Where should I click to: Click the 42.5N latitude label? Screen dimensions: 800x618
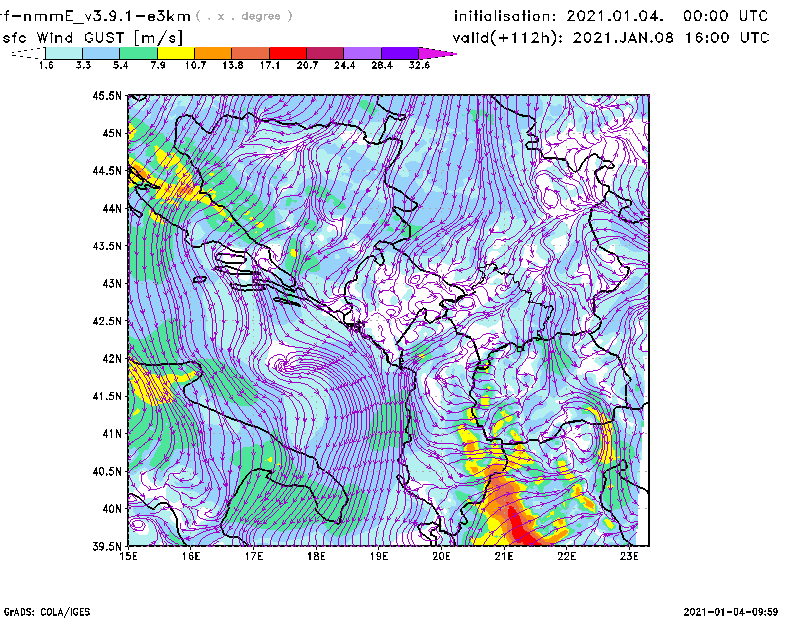coord(107,321)
